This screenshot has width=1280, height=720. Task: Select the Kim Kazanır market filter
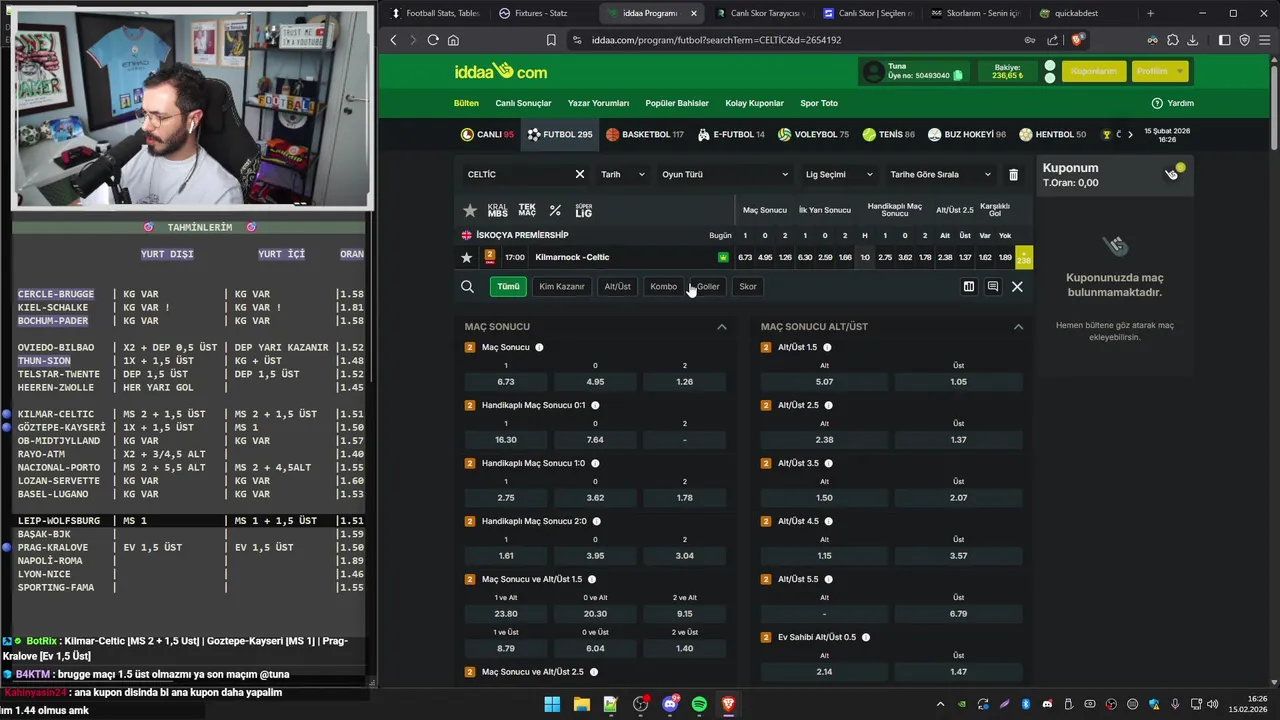tap(562, 287)
